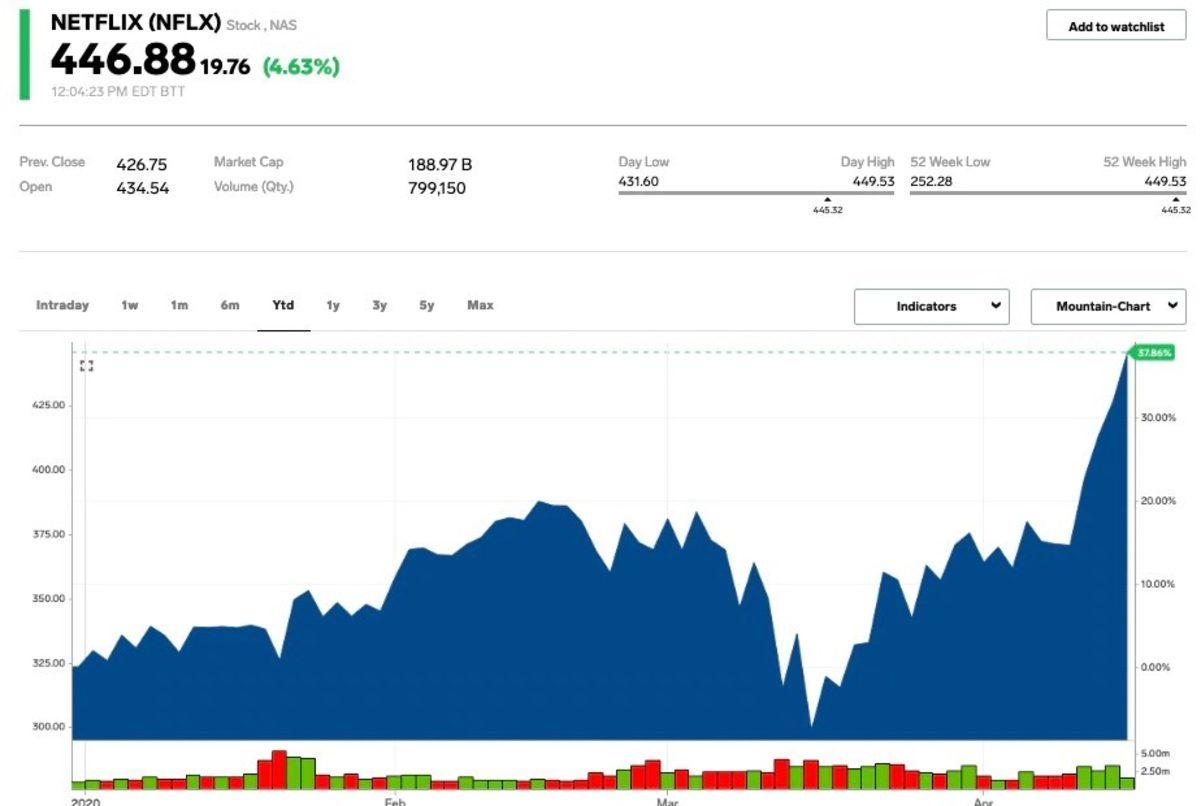
Task: Open the Mountain-Chart type dropdown
Action: click(1108, 307)
